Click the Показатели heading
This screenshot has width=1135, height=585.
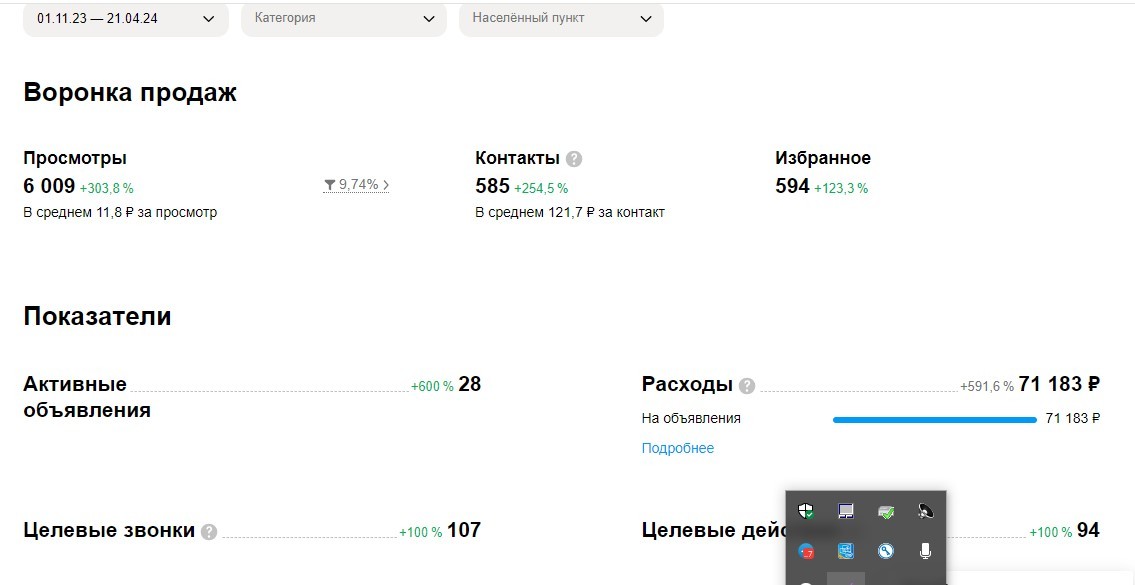pyautogui.click(x=97, y=316)
